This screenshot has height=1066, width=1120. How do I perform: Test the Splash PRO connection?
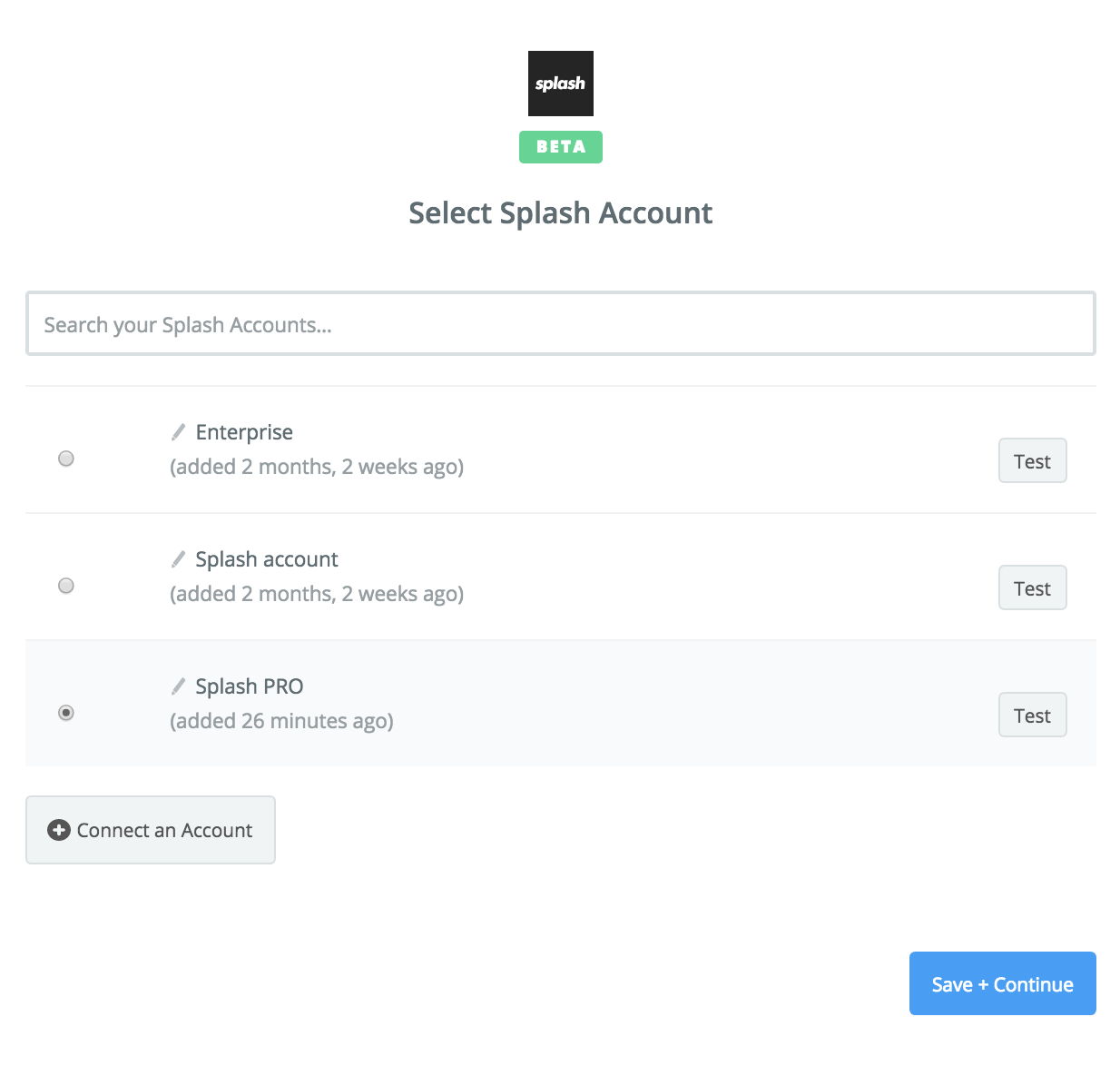point(1032,715)
